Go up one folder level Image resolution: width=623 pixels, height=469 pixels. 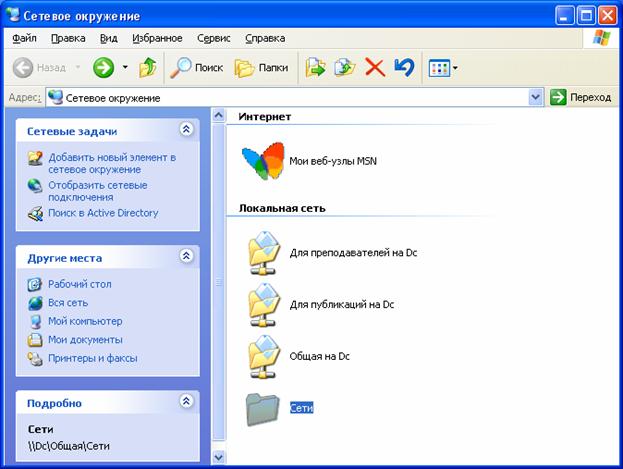pyautogui.click(x=147, y=68)
